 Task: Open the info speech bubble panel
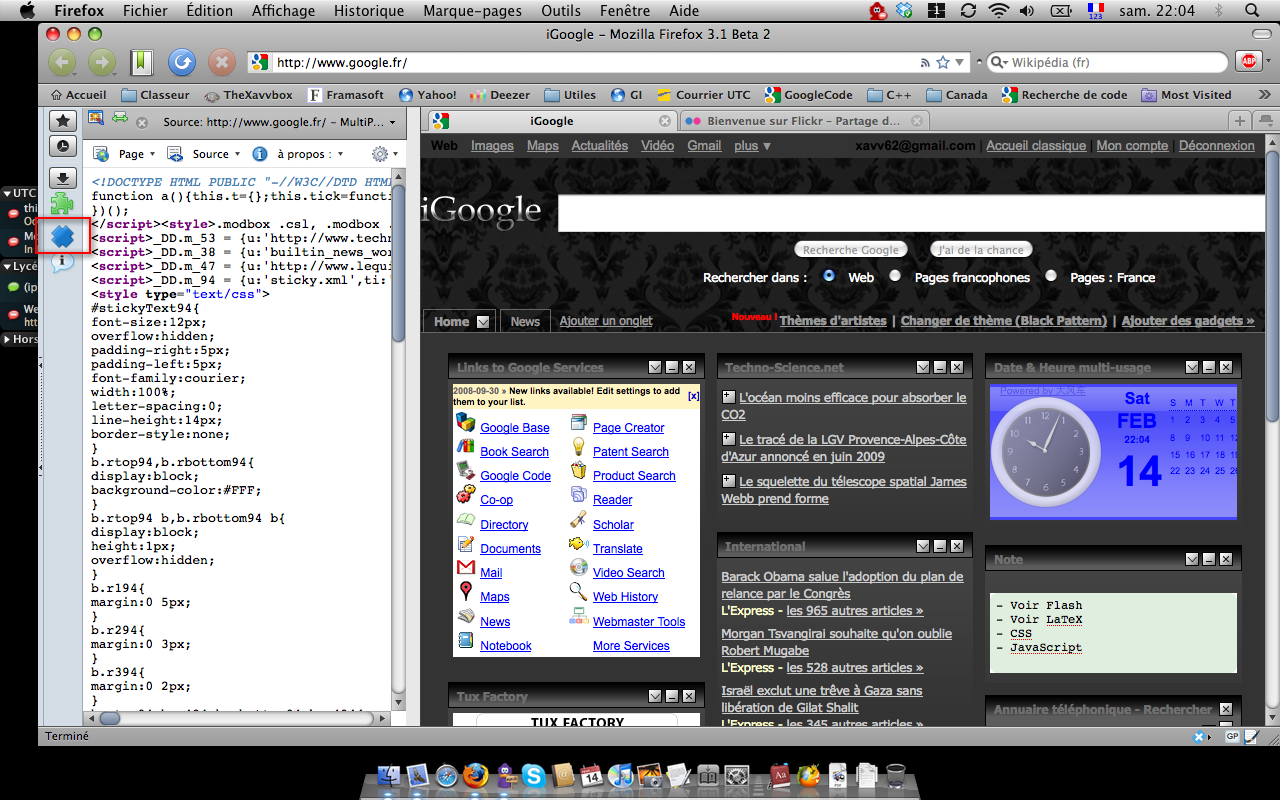(x=63, y=262)
